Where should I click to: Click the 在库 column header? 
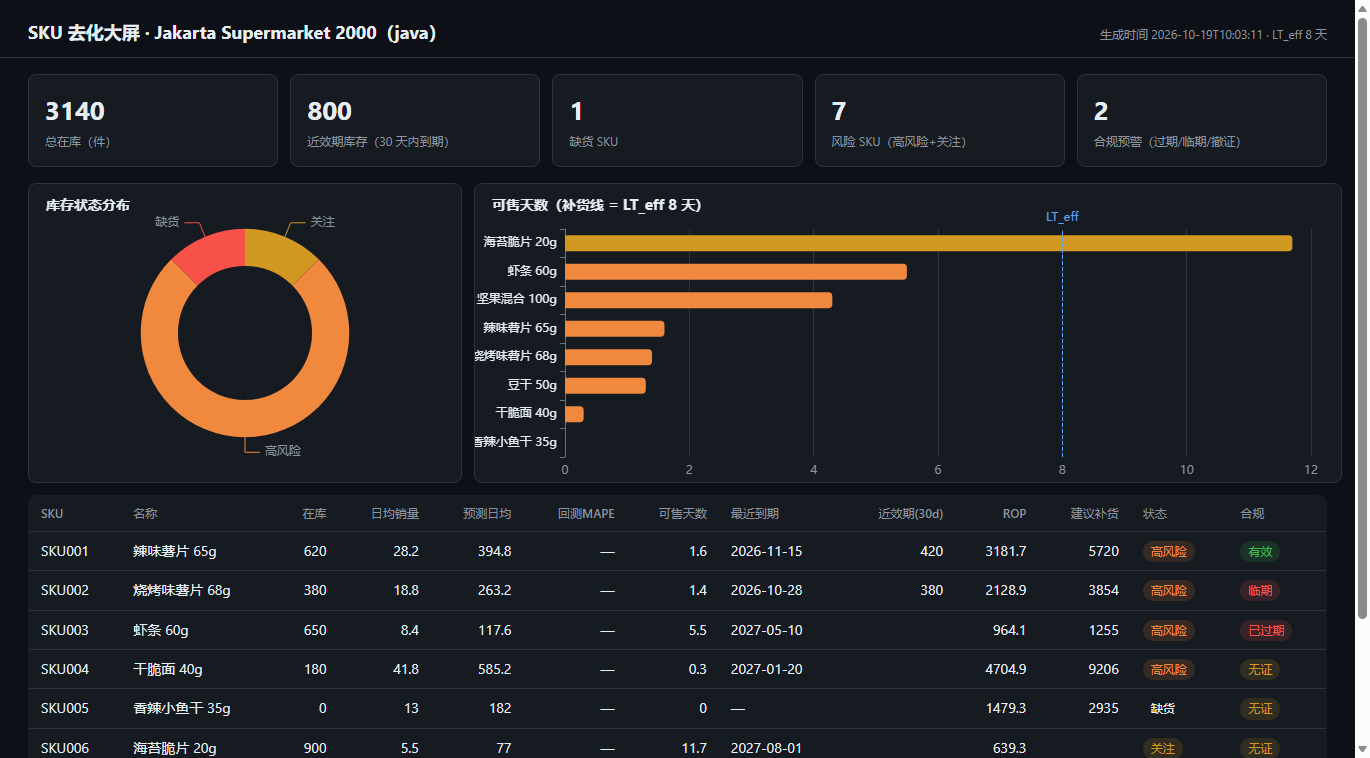tap(314, 514)
